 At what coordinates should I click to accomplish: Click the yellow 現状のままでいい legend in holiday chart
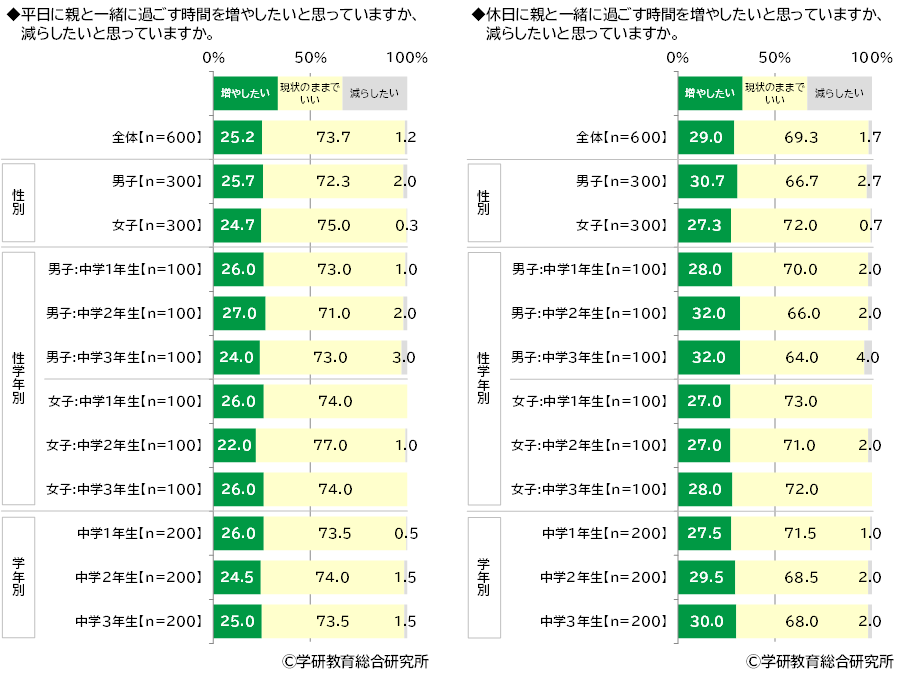pyautogui.click(x=774, y=93)
